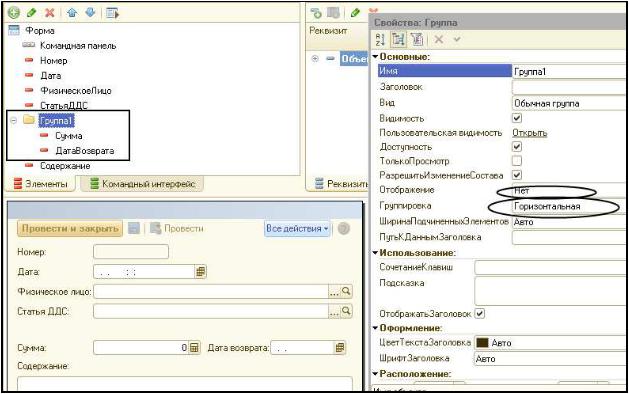Click the green pencil edit icon in Elements toolbar

tap(32, 13)
